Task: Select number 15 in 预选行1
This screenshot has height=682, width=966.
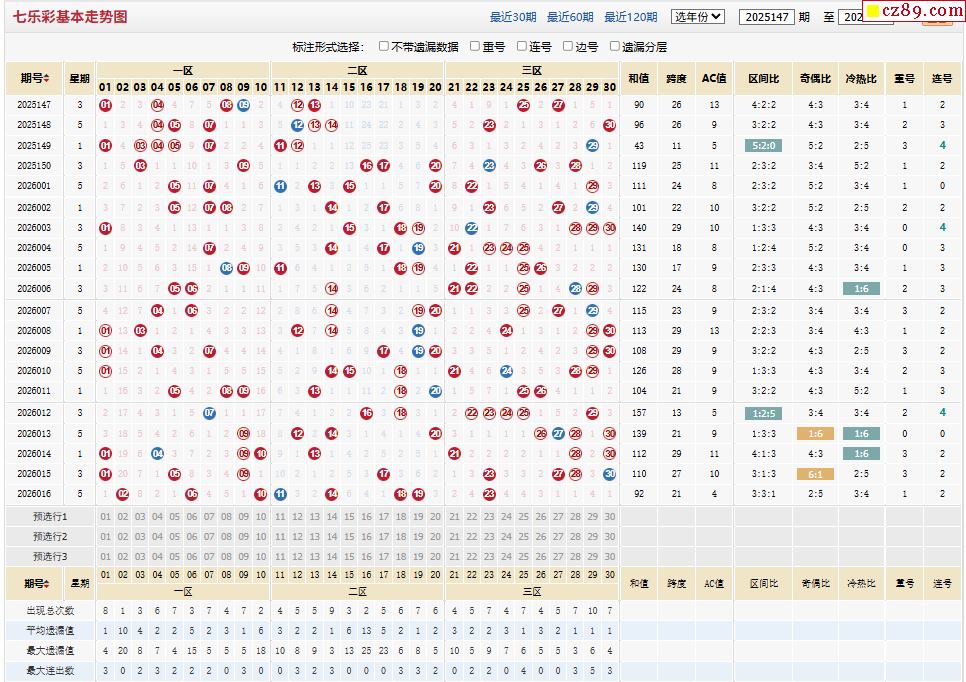Action: point(349,517)
